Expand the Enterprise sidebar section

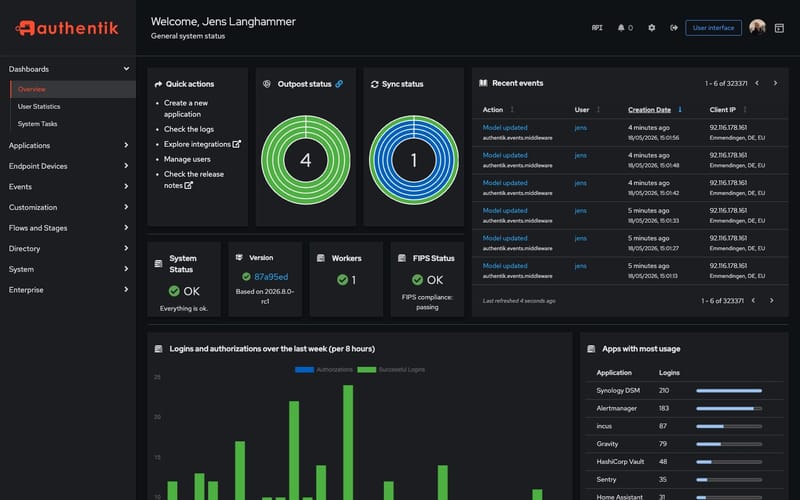(x=68, y=290)
